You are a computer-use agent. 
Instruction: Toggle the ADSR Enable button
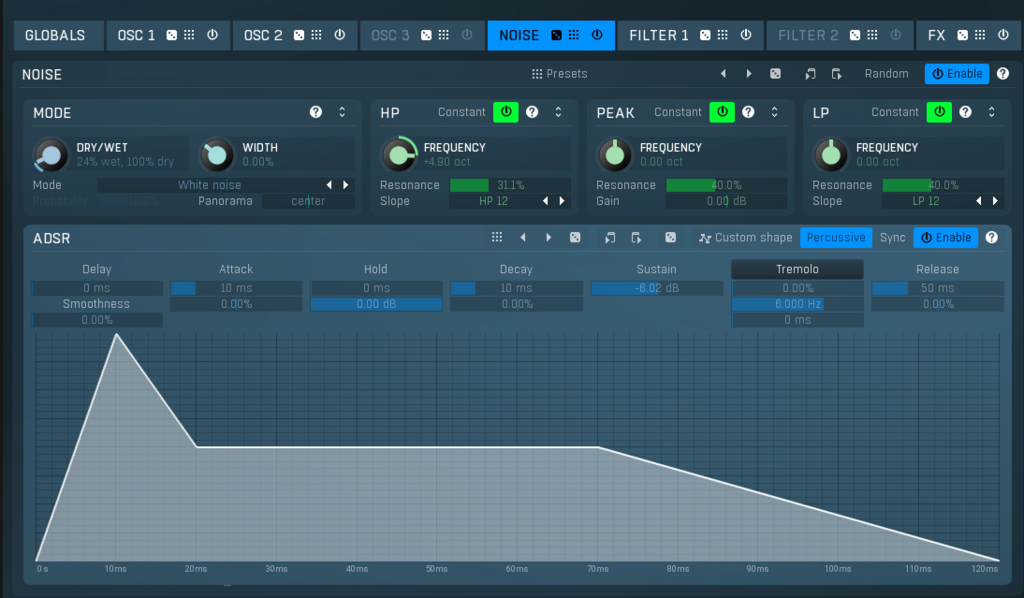[945, 237]
